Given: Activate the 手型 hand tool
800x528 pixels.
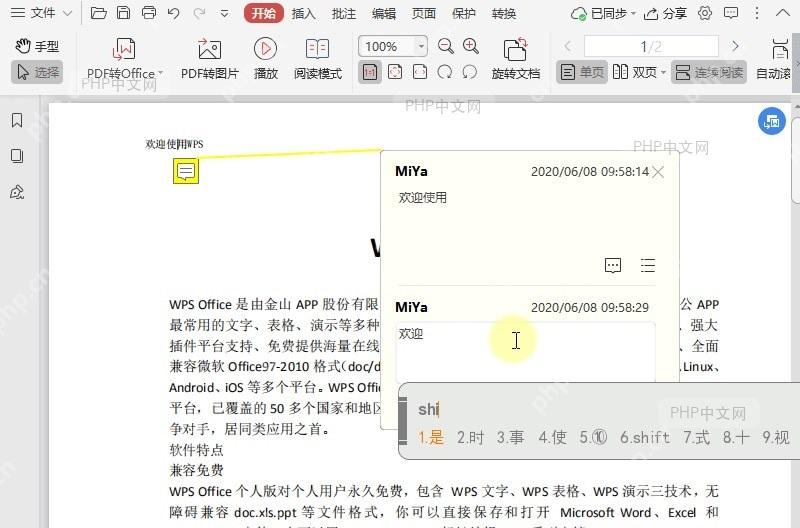Looking at the screenshot, I should tap(37, 46).
